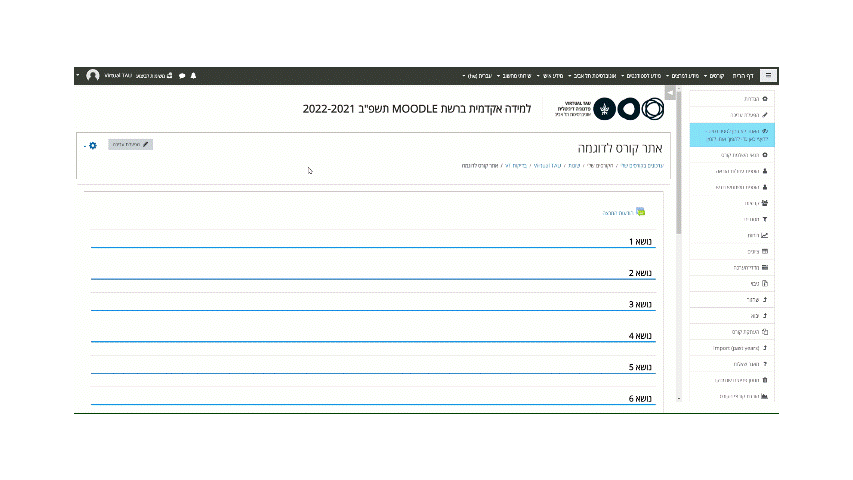Open the notifications bell icon

pos(193,76)
